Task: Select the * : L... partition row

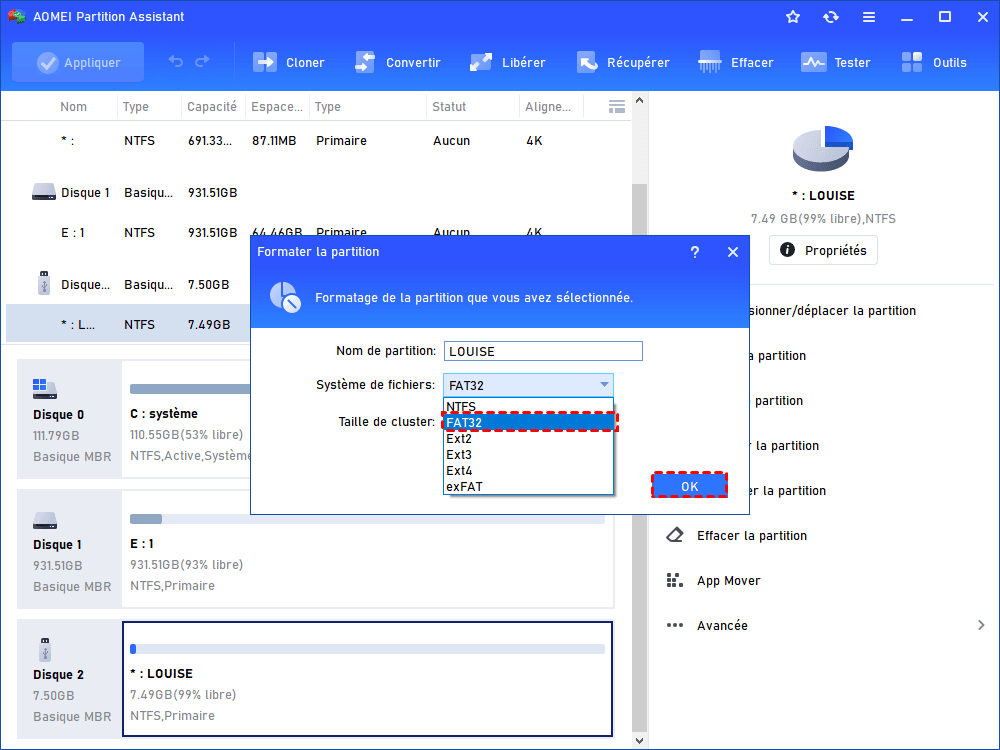Action: tap(128, 324)
